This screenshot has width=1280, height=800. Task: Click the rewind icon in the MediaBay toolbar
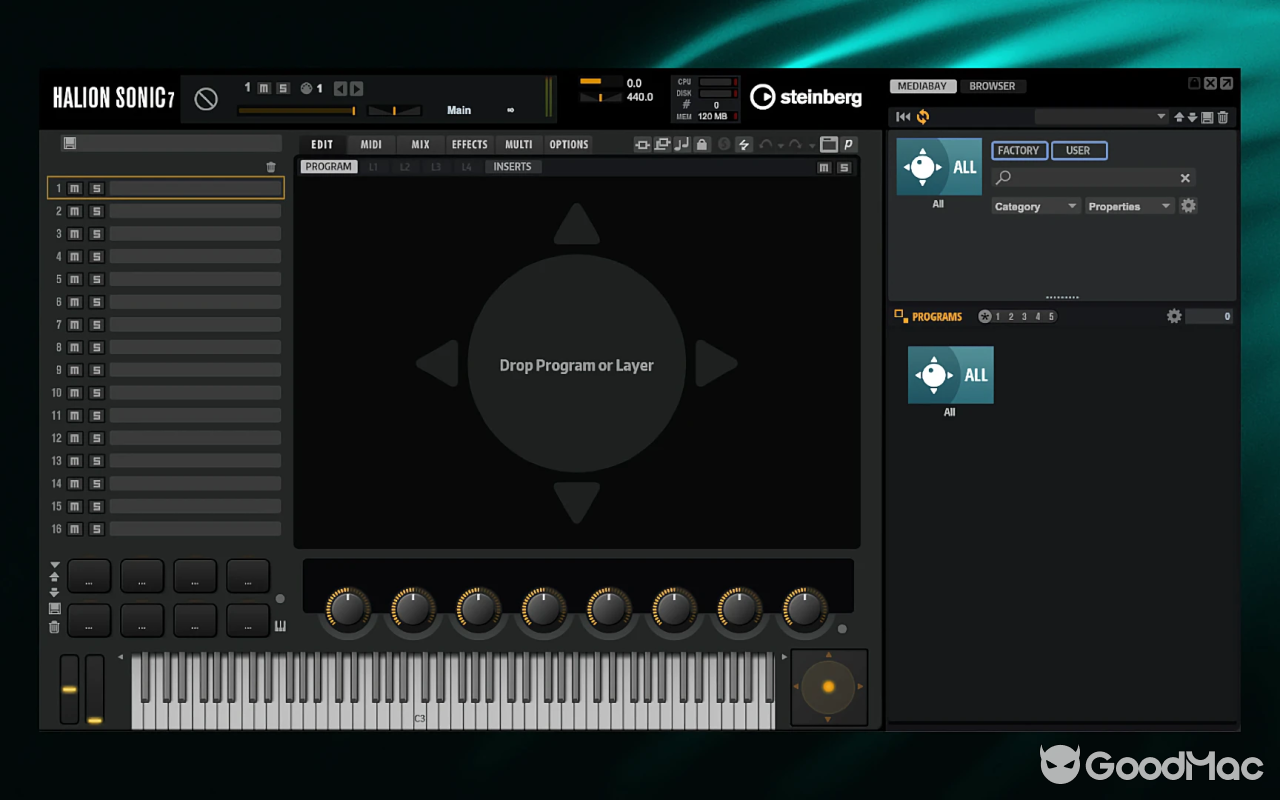tap(901, 116)
